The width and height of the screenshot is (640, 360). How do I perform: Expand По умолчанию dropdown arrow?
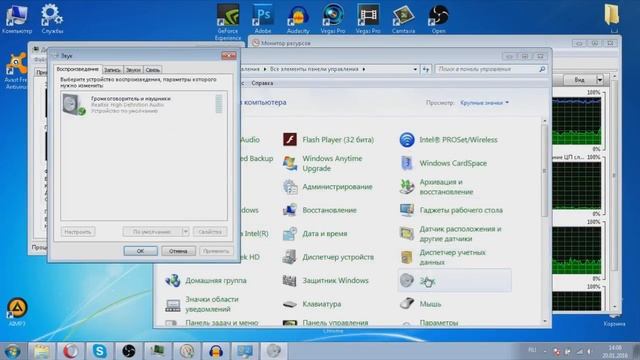click(185, 232)
